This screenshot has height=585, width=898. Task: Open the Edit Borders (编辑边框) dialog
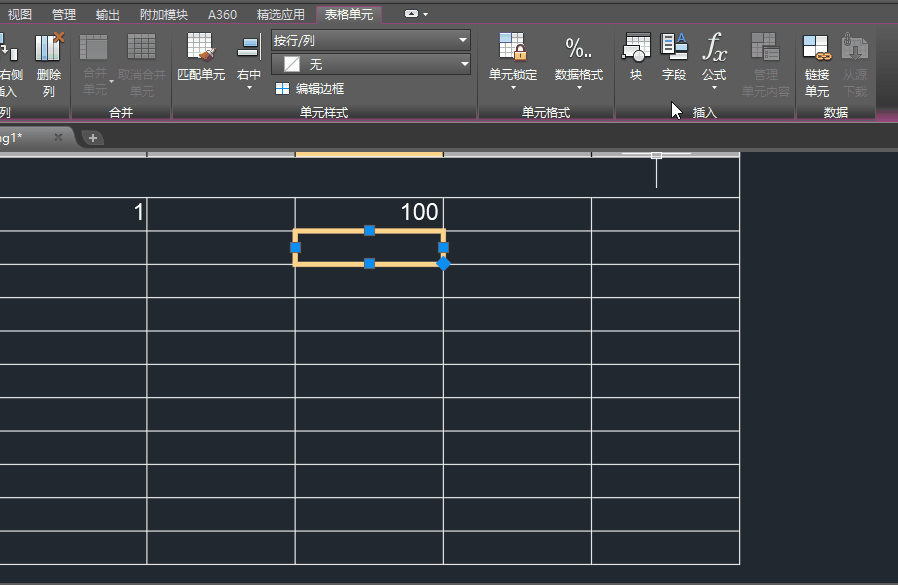310,89
